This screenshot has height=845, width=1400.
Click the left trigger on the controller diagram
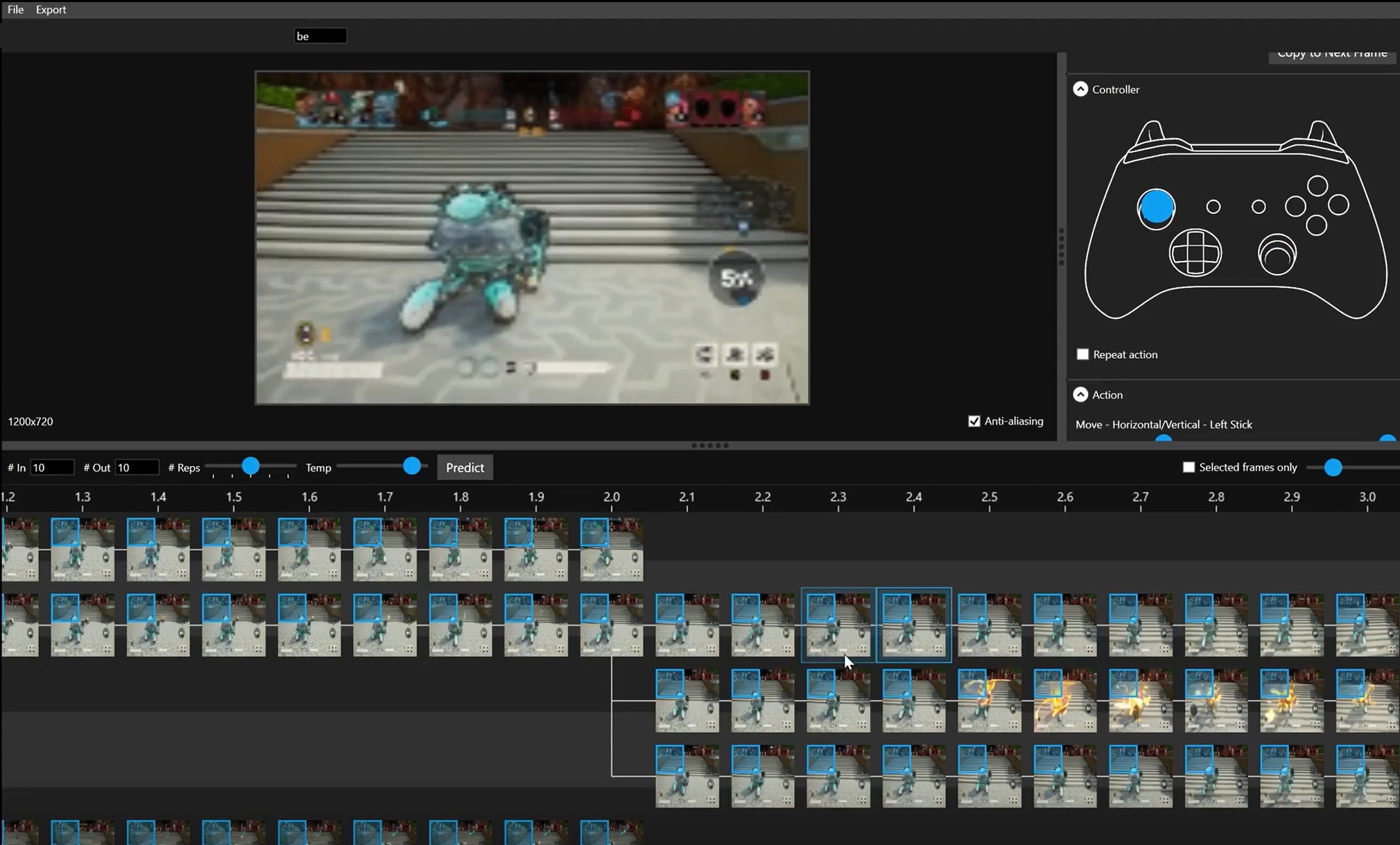[x=1152, y=133]
